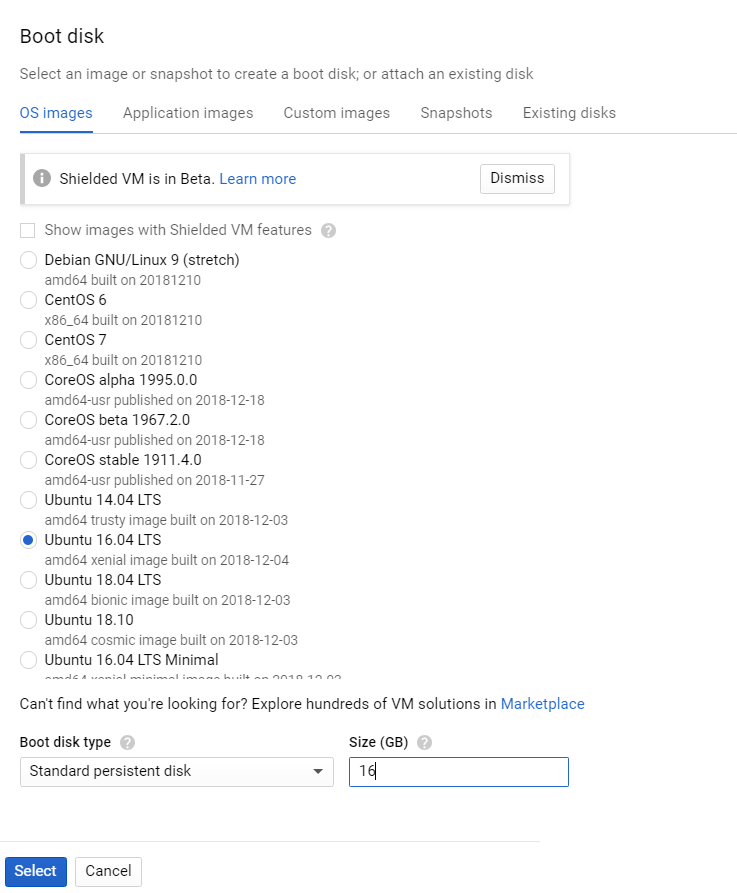737x893 pixels.
Task: Click the help icon beside Size (GB)
Action: tap(424, 743)
